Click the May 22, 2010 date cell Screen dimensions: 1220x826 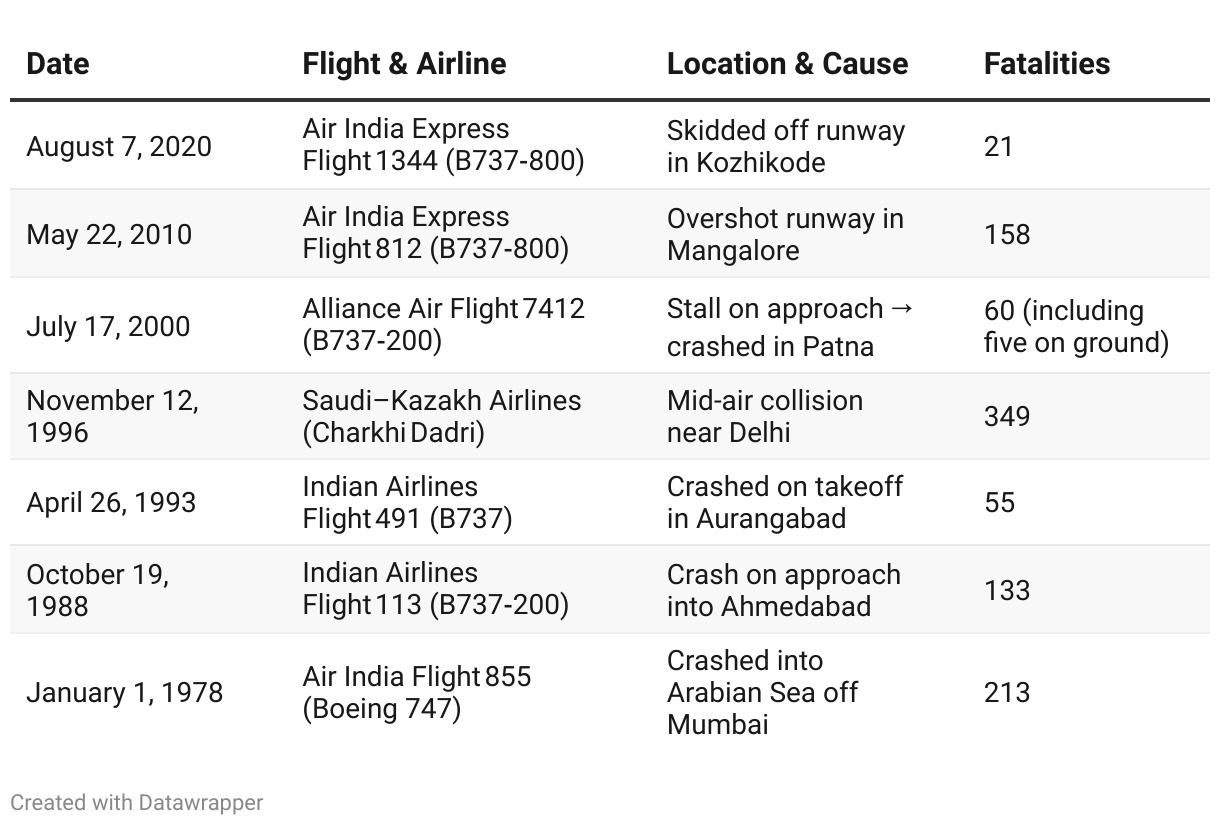[x=109, y=234]
